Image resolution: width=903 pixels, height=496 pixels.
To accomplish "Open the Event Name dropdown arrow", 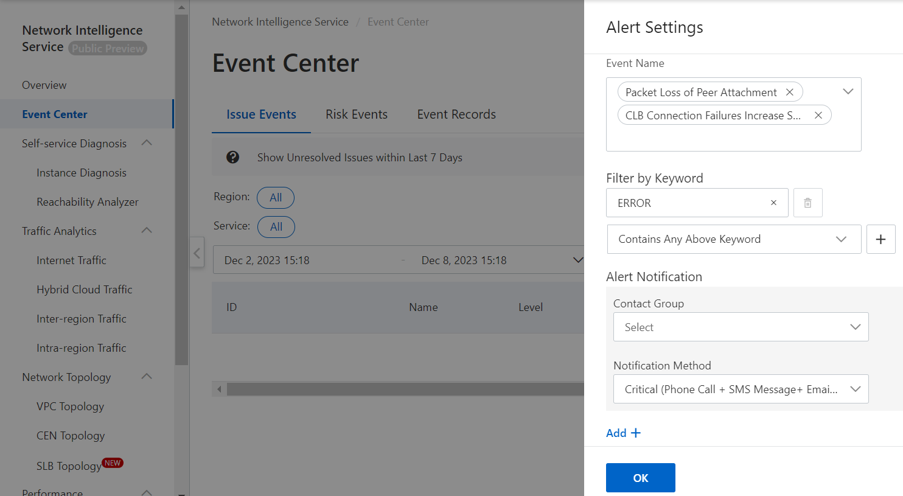I will click(847, 92).
